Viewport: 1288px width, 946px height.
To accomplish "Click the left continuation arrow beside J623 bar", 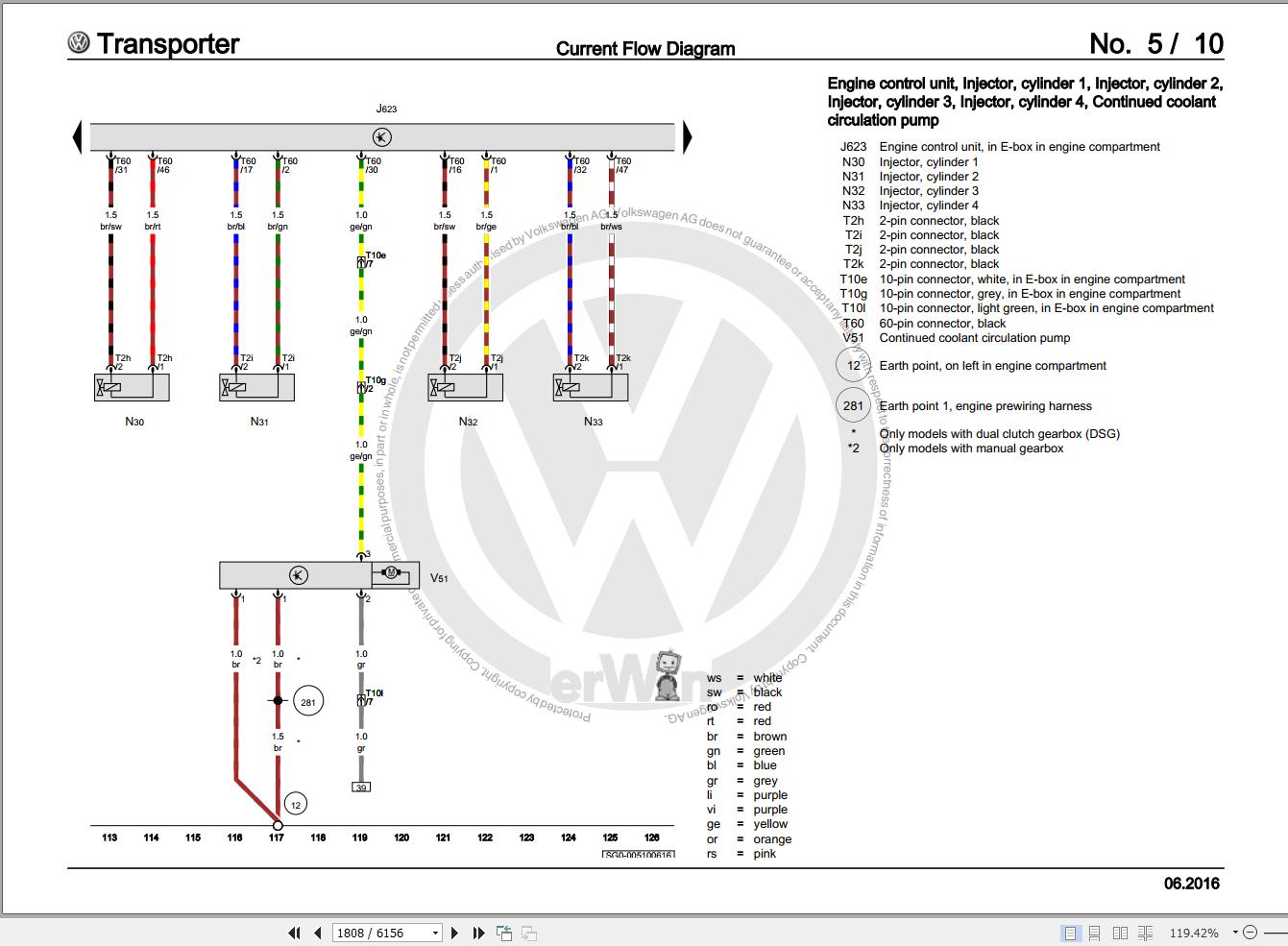I will [77, 137].
